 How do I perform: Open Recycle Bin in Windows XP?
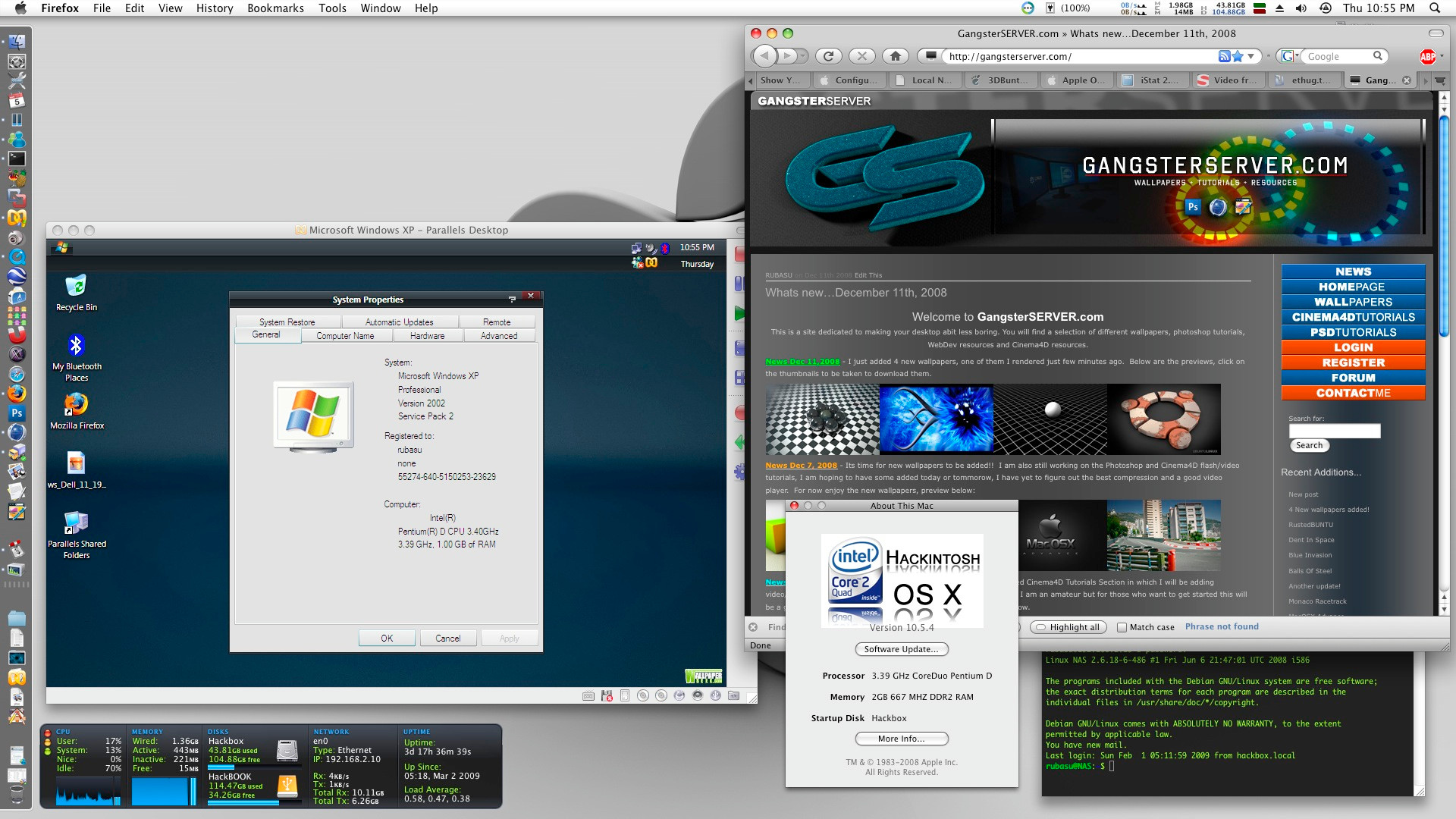click(x=76, y=293)
